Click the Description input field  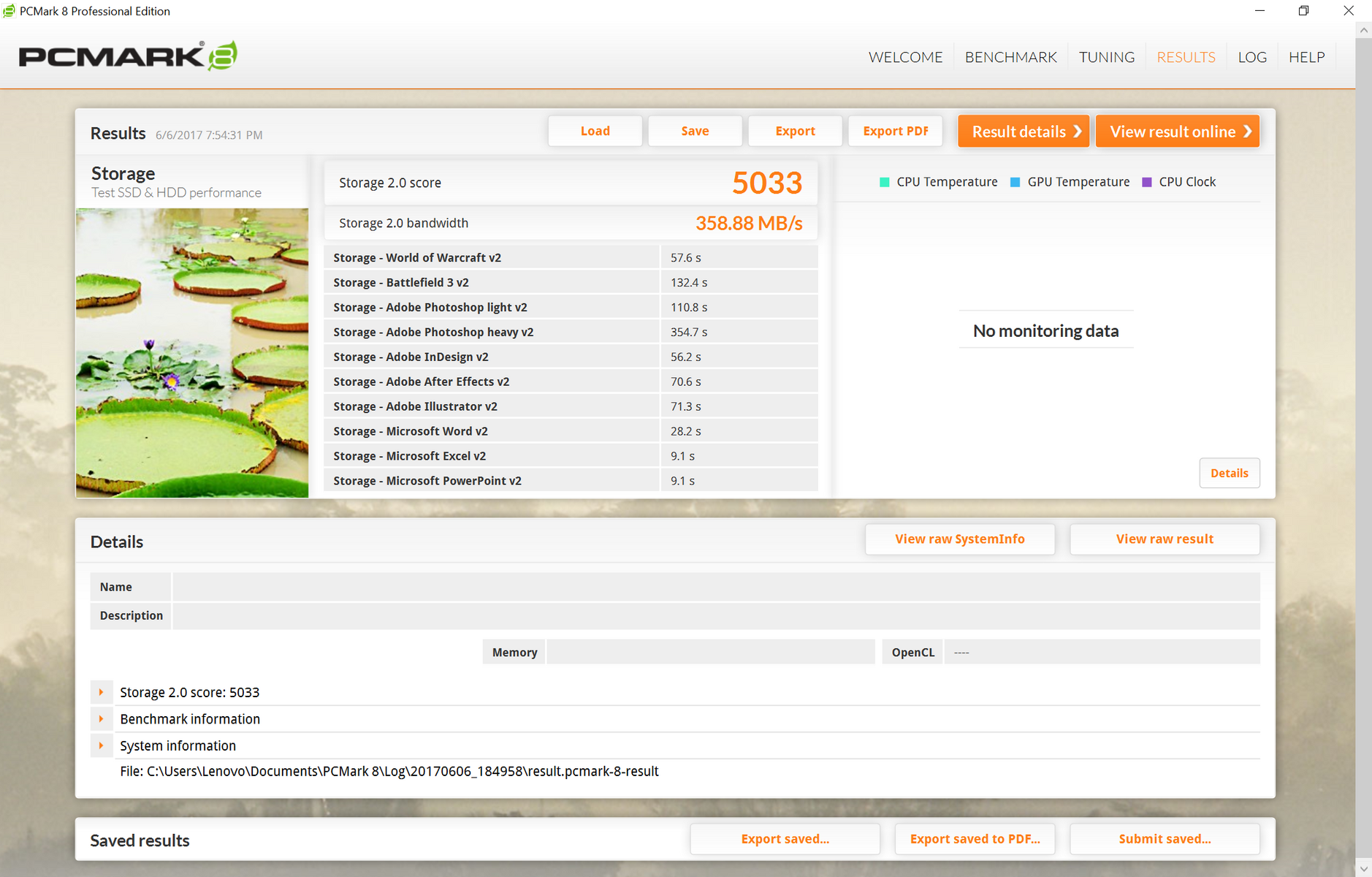716,615
